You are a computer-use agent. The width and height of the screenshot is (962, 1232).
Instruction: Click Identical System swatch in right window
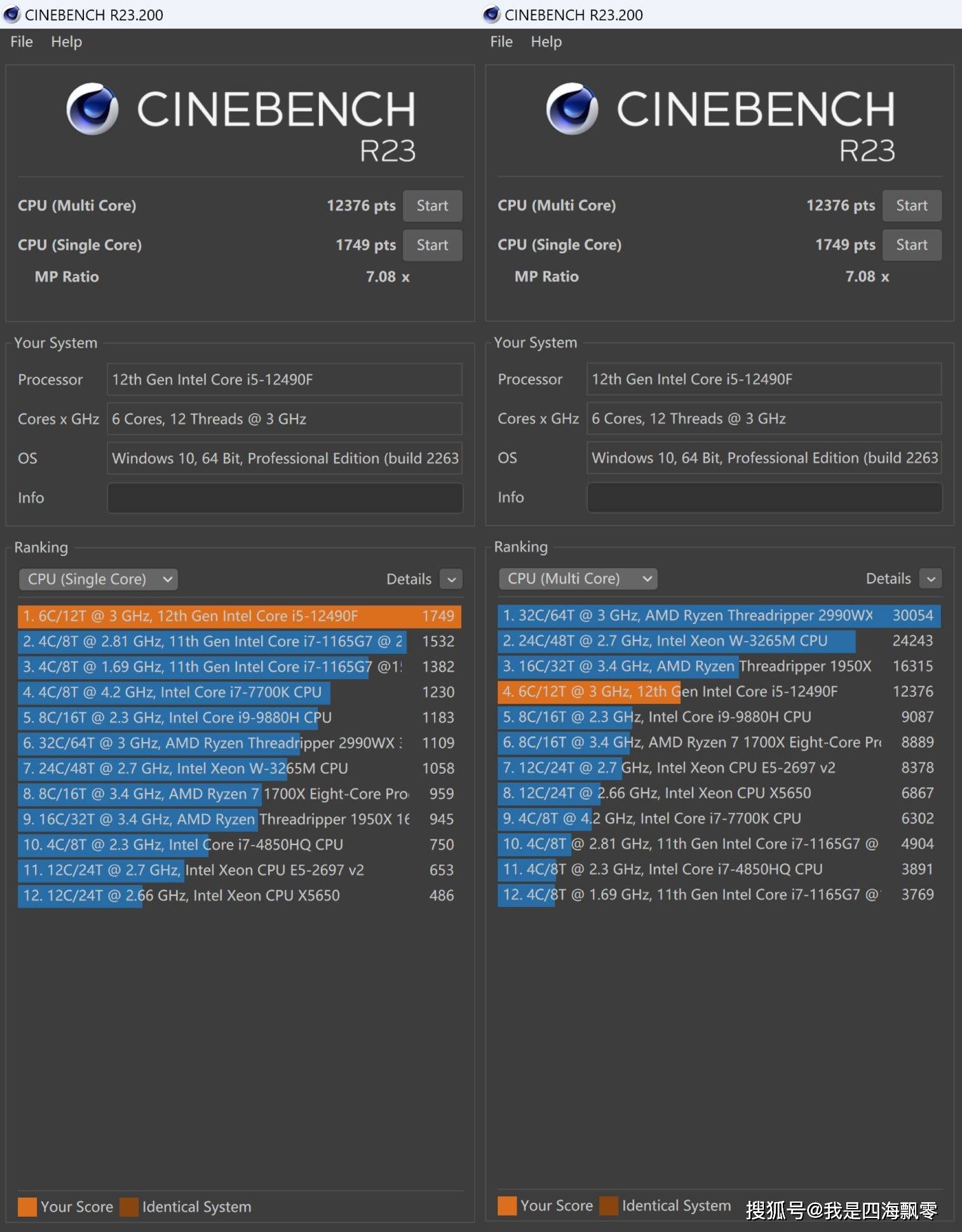click(x=609, y=1206)
